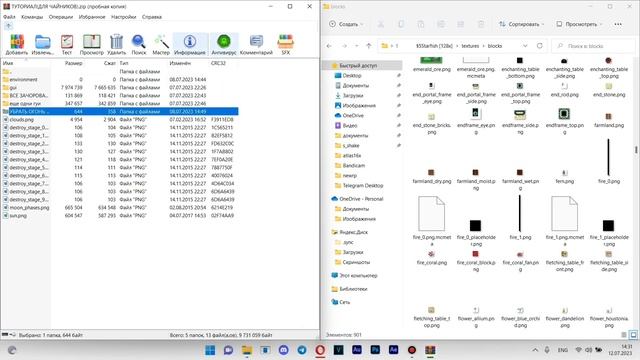Open the Сортировать dropdown in Explorer
The height and width of the screenshot is (360, 640).
click(521, 24)
